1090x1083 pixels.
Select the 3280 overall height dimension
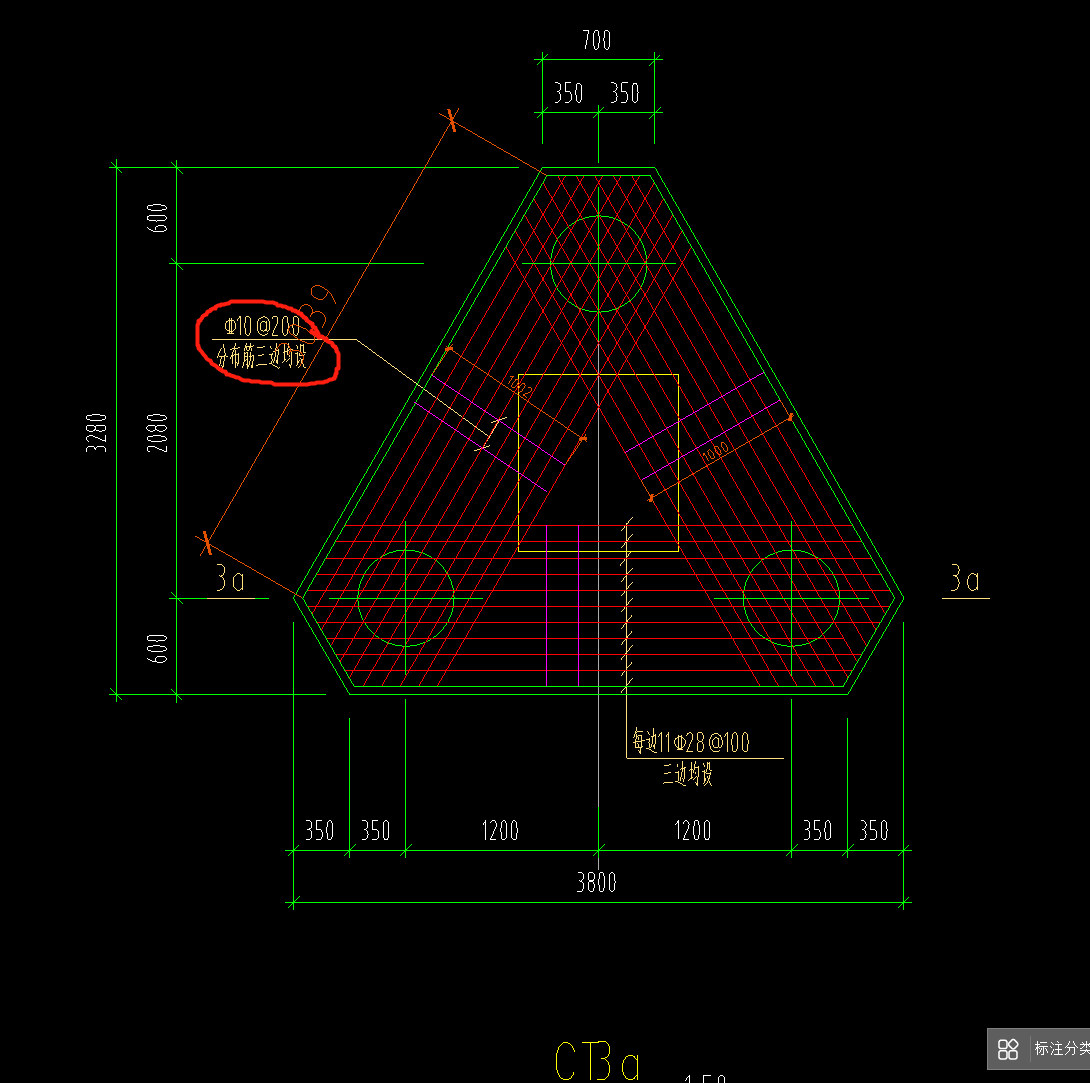pyautogui.click(x=97, y=432)
